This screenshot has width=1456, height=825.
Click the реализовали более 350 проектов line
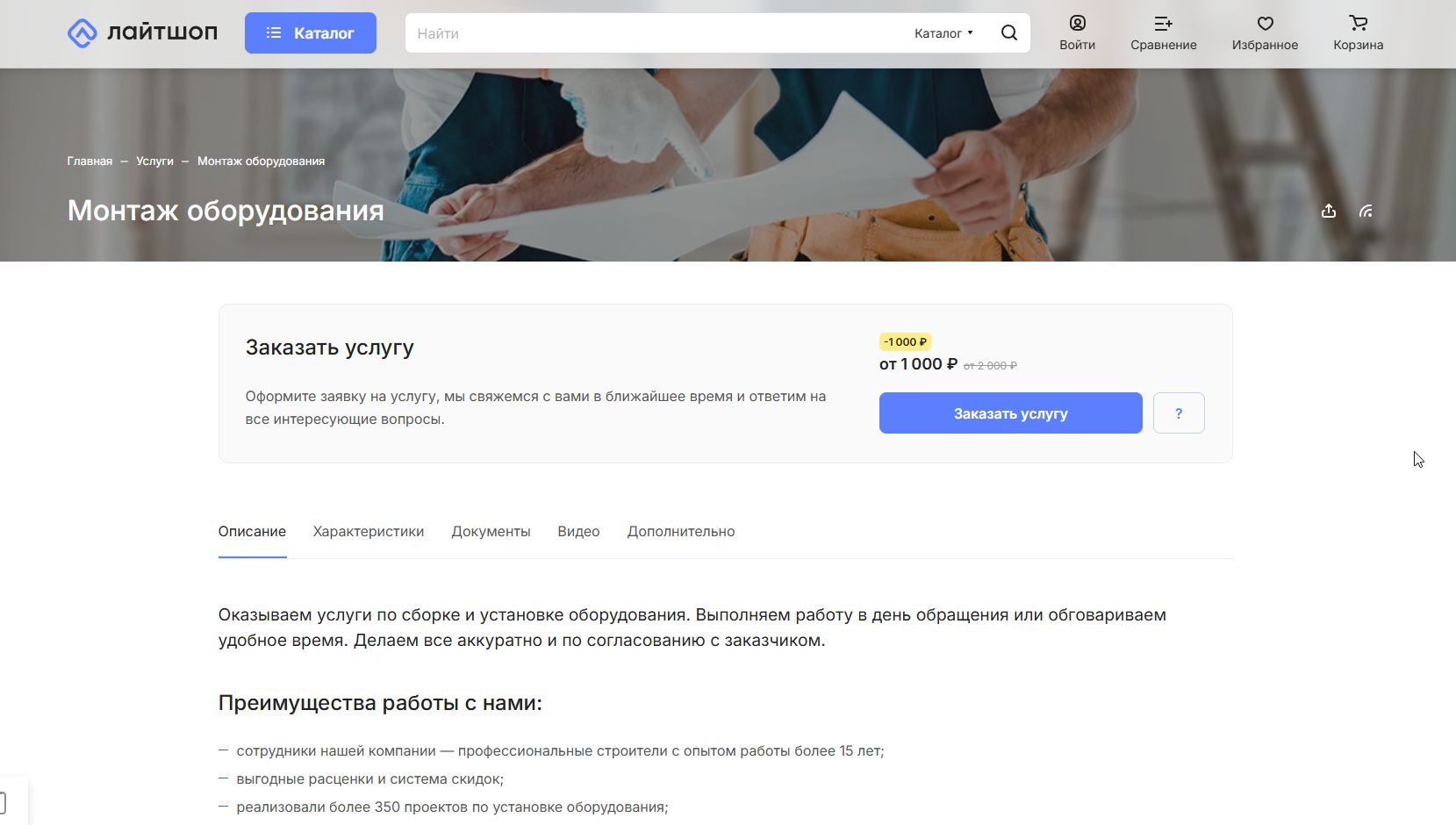coord(452,807)
